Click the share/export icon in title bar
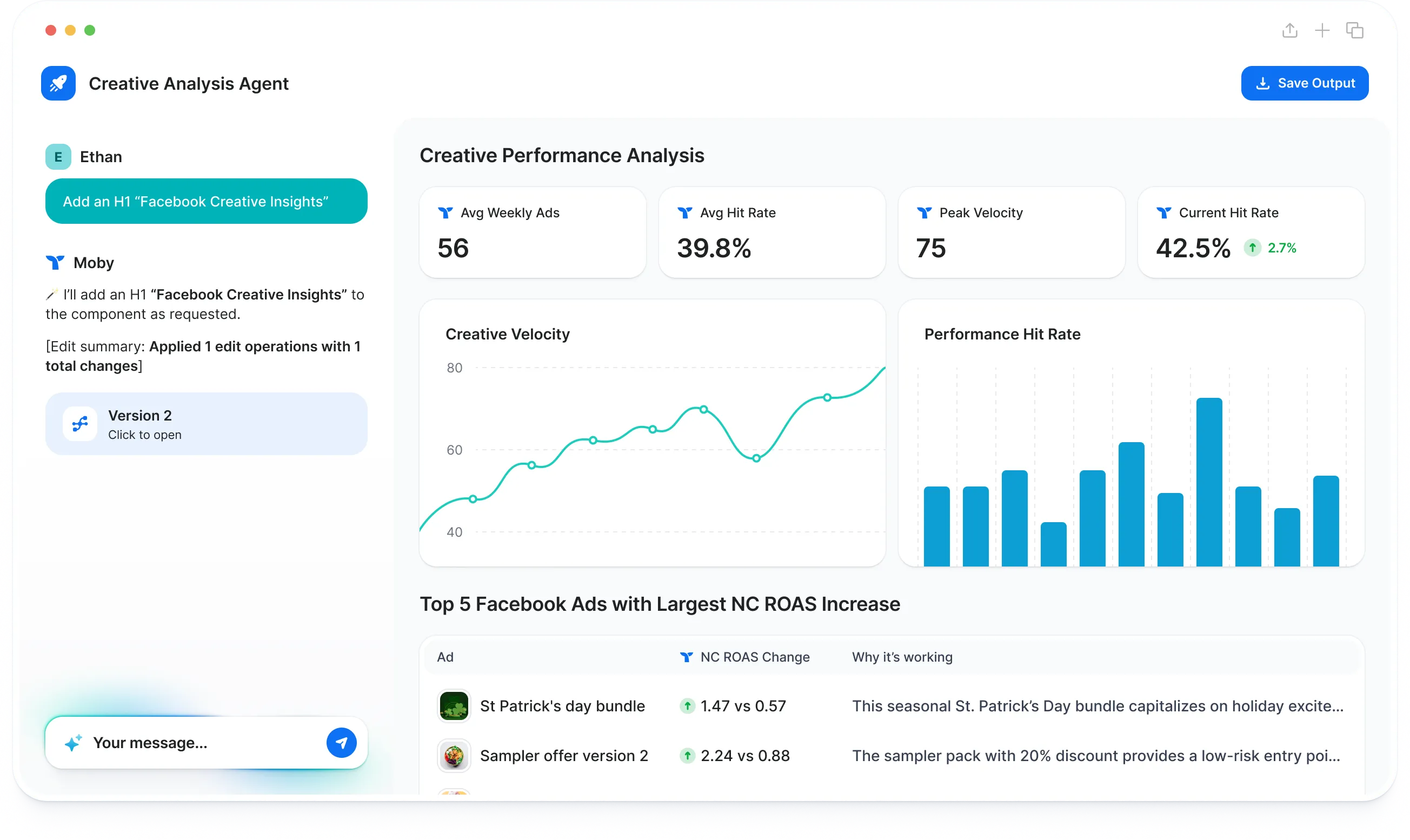Viewport: 1410px width, 840px height. (x=1289, y=31)
